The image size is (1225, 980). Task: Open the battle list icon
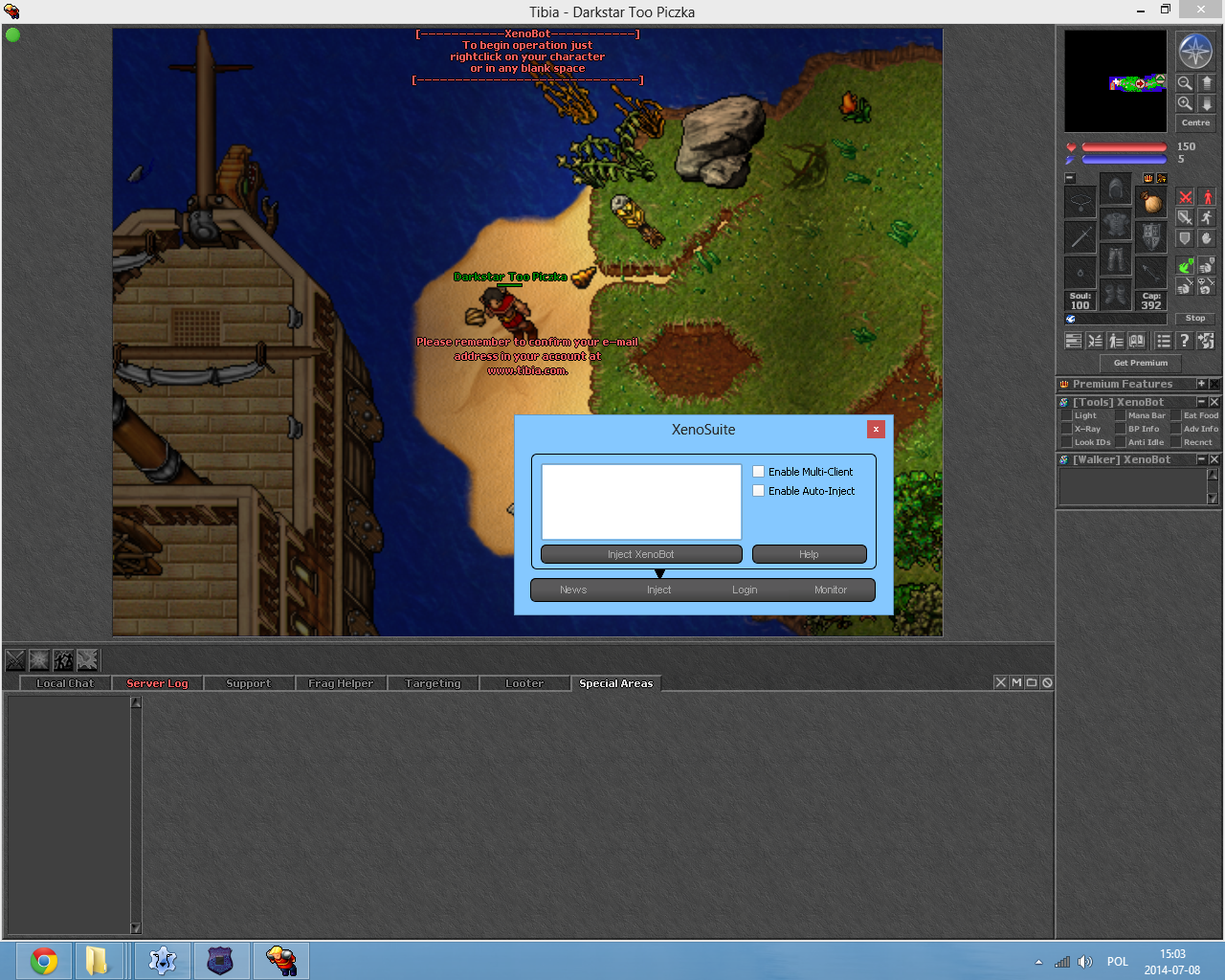tap(1095, 341)
